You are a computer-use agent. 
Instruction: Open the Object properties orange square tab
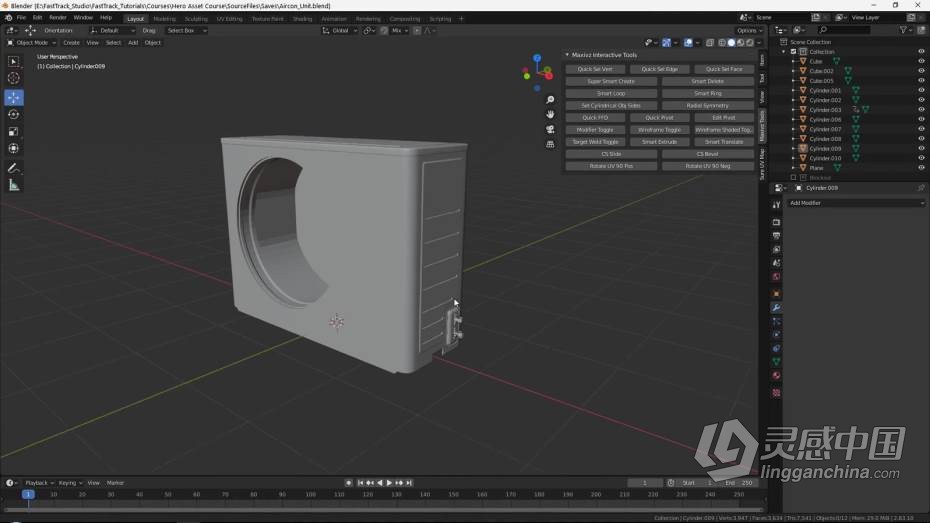776,294
